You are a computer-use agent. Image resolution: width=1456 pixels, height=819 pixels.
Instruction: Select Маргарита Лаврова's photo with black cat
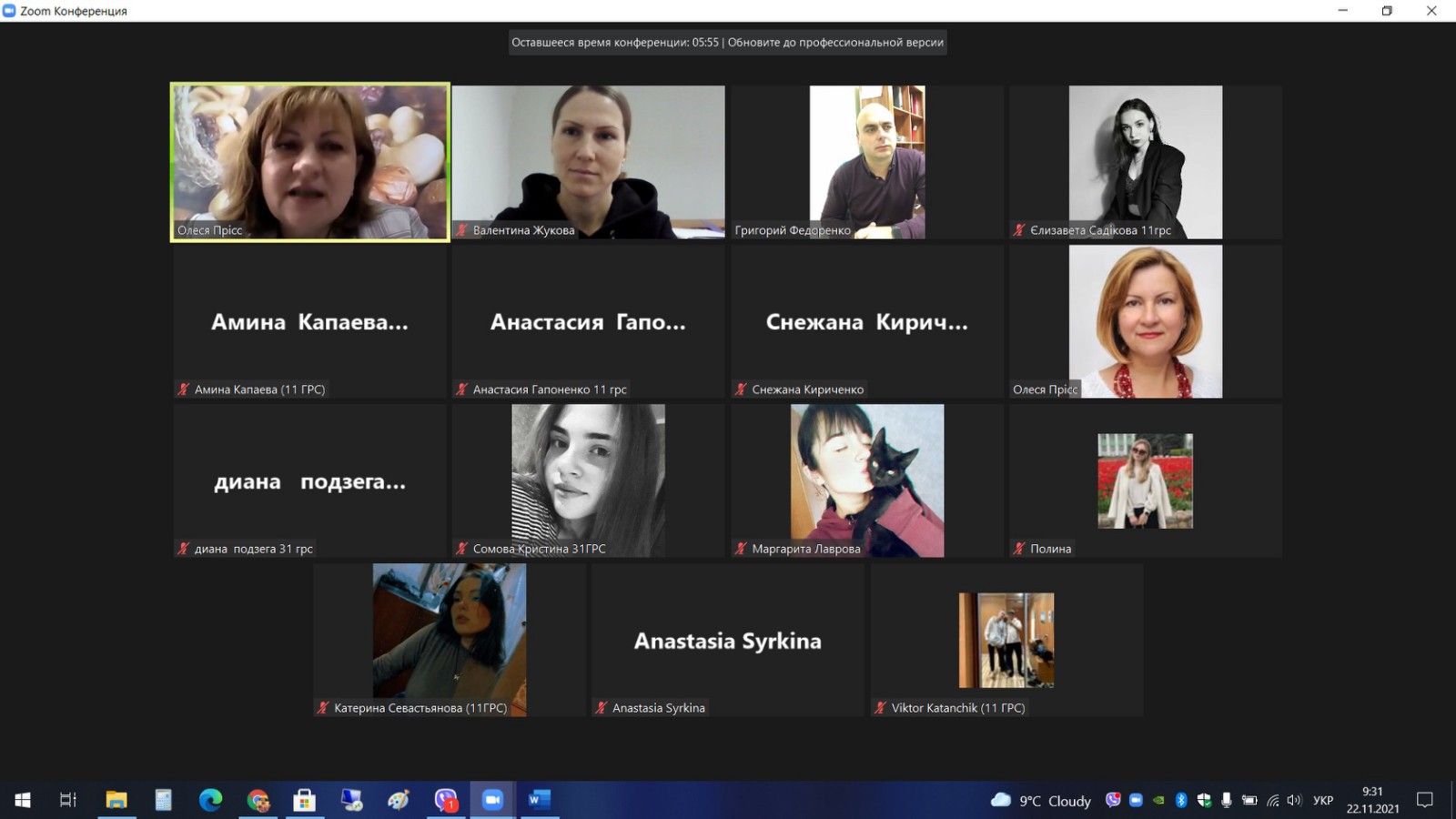point(867,480)
